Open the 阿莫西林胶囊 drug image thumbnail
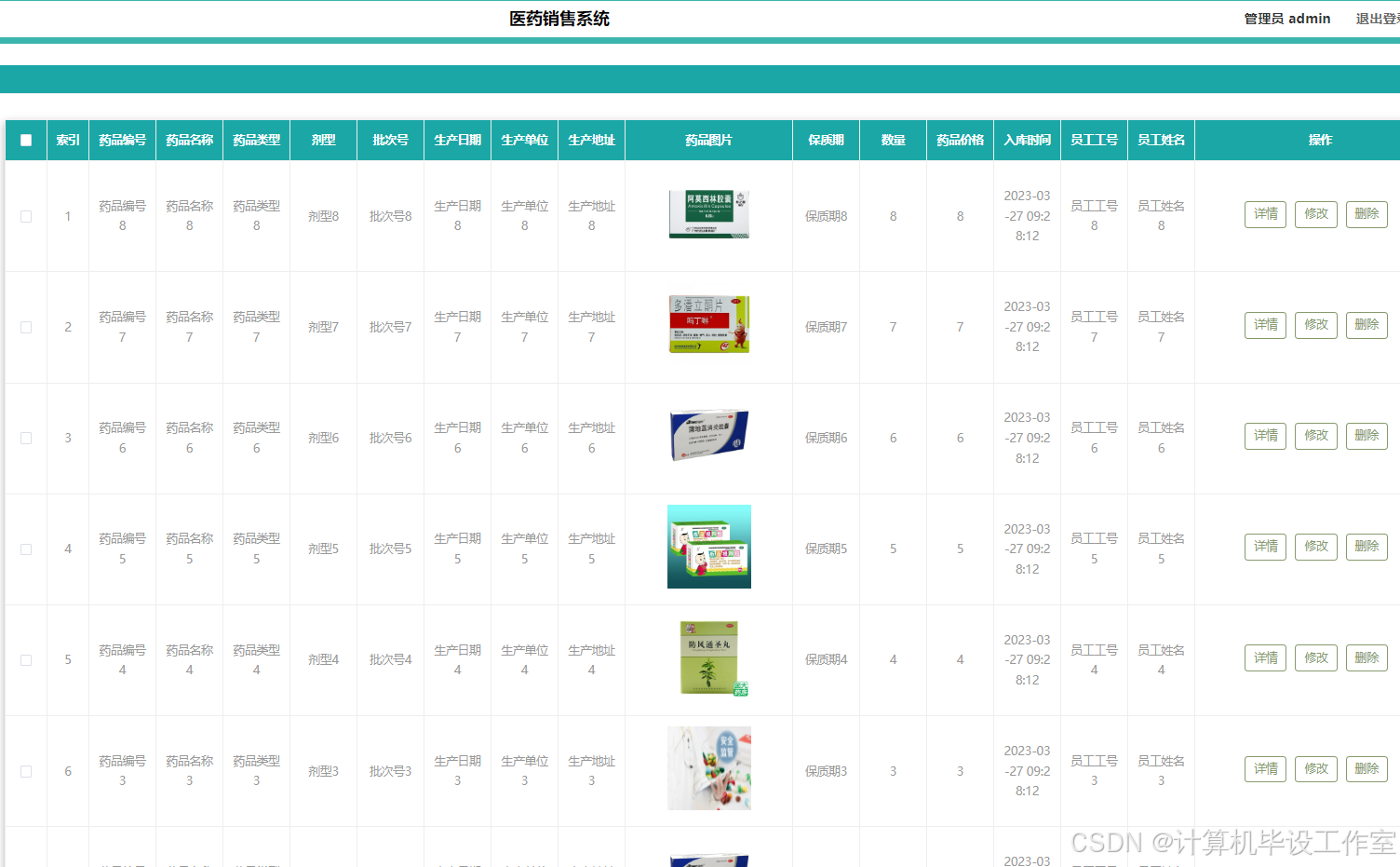 709,214
